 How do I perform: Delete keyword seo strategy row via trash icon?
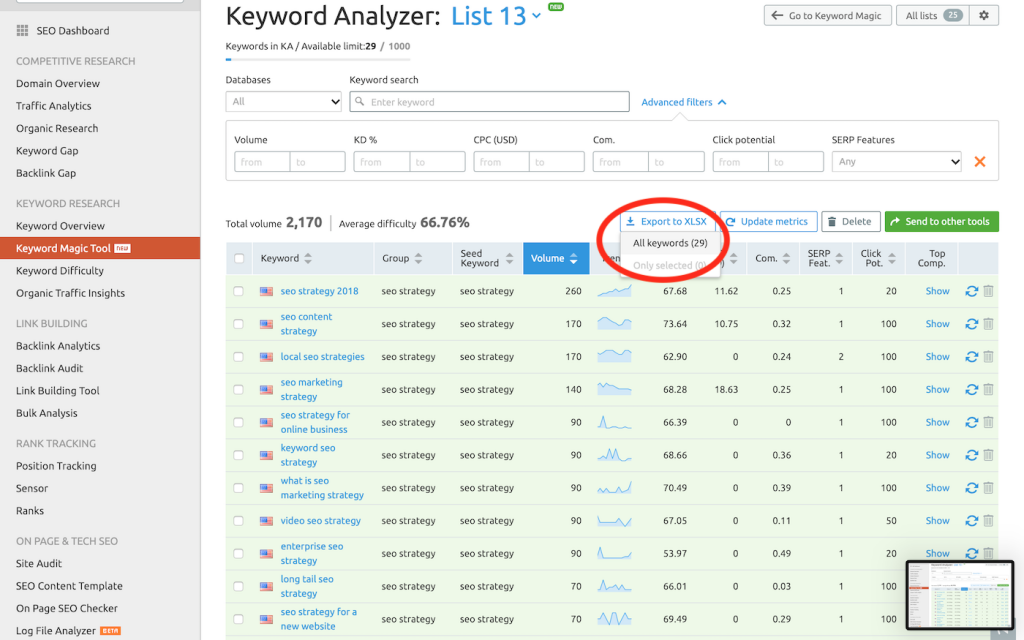(x=988, y=455)
